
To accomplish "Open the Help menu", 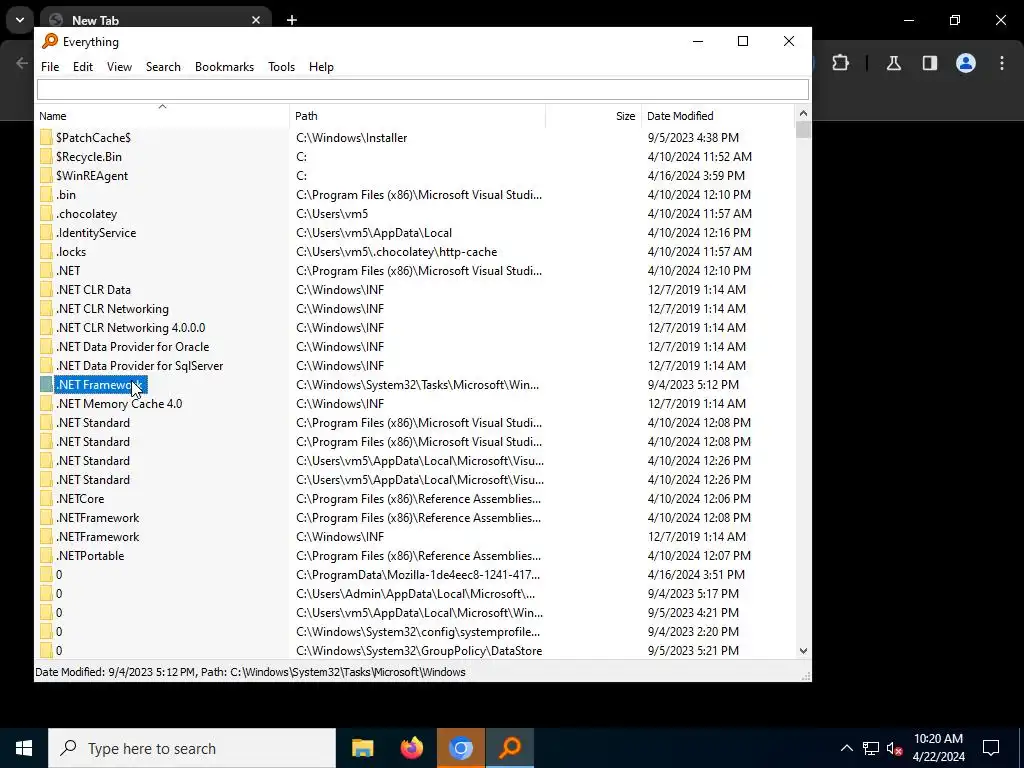I will 321,67.
